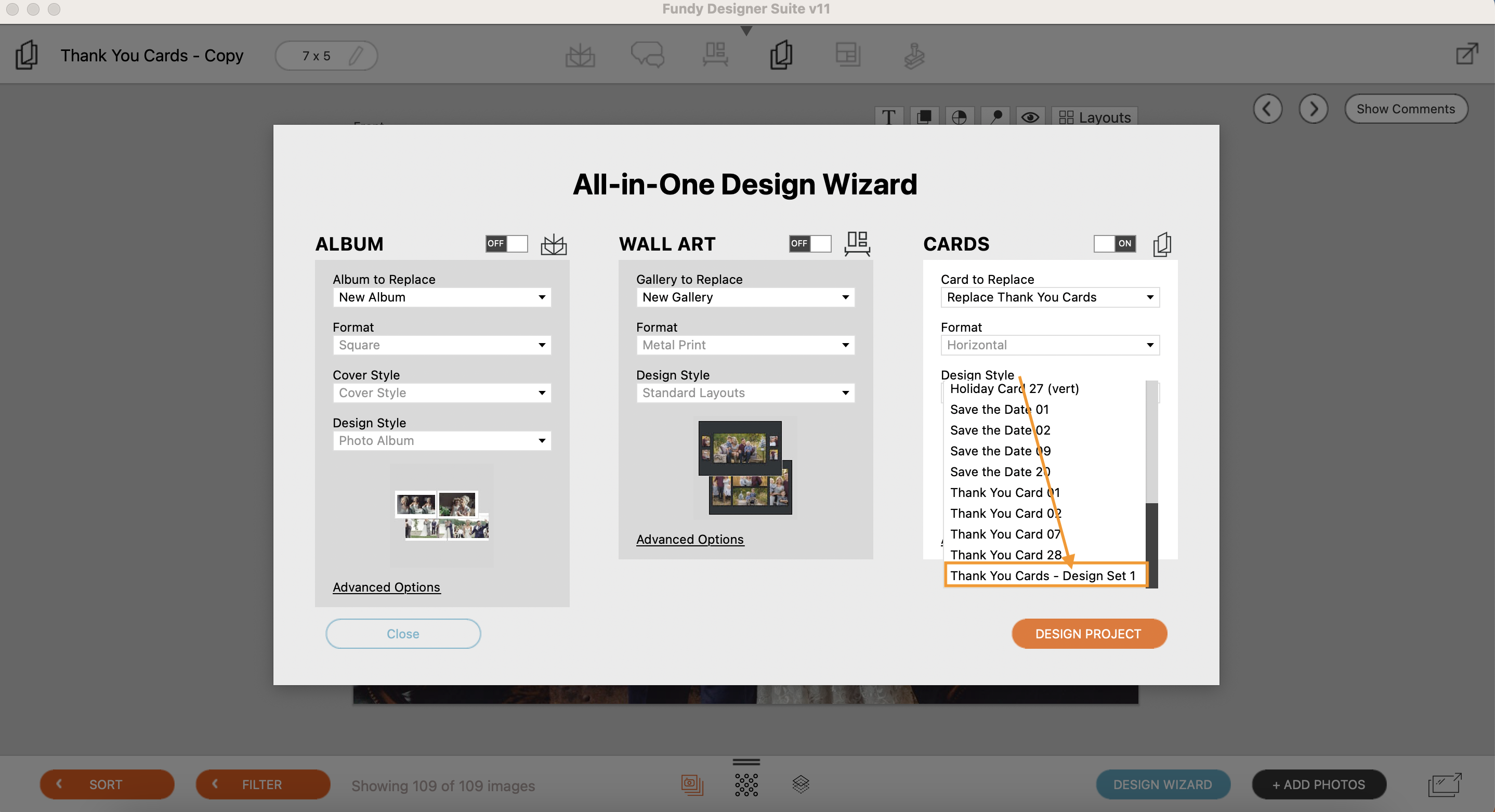Select Thank You Card 28 option
The height and width of the screenshot is (812, 1495).
[1045, 555]
